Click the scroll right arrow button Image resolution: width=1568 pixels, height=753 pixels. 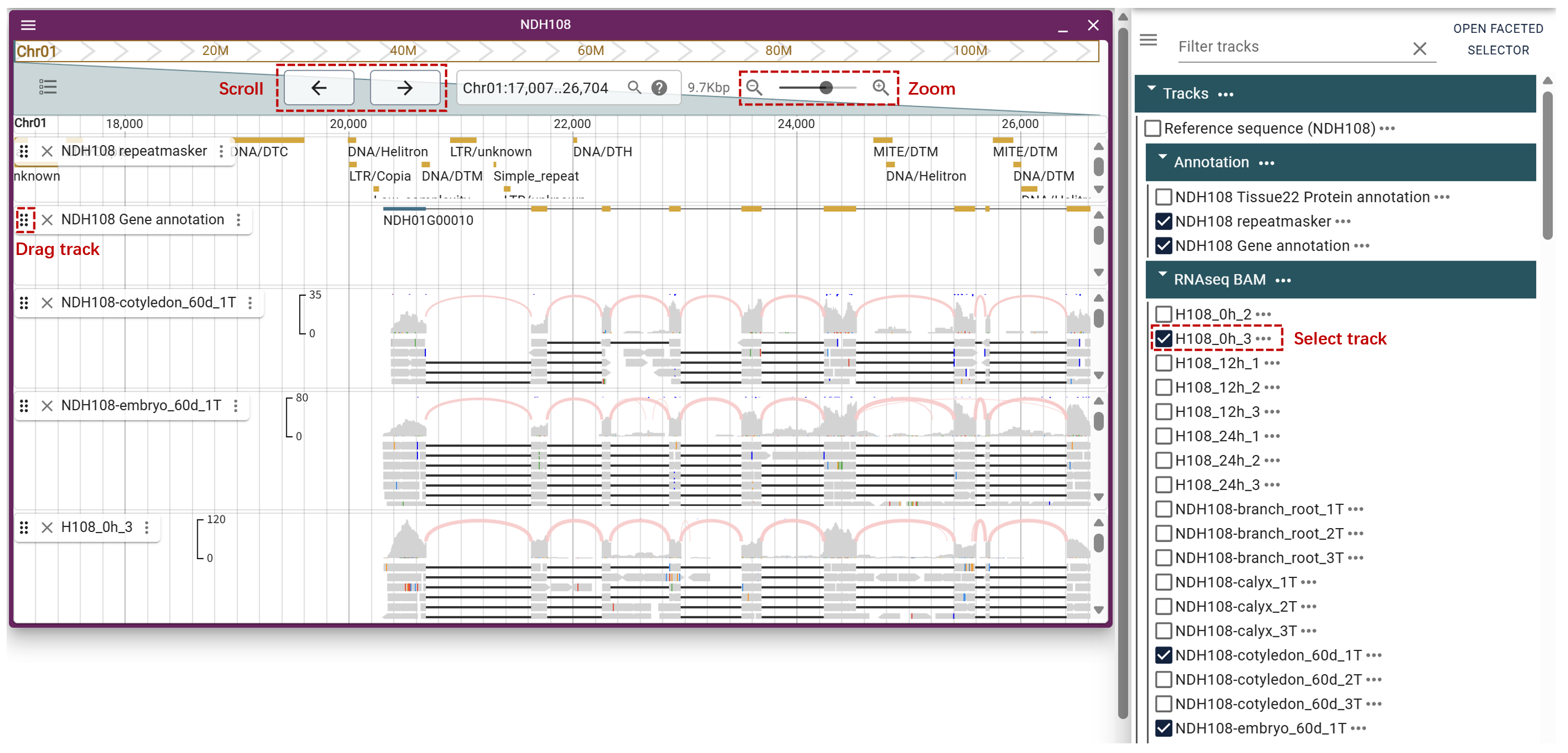point(405,88)
